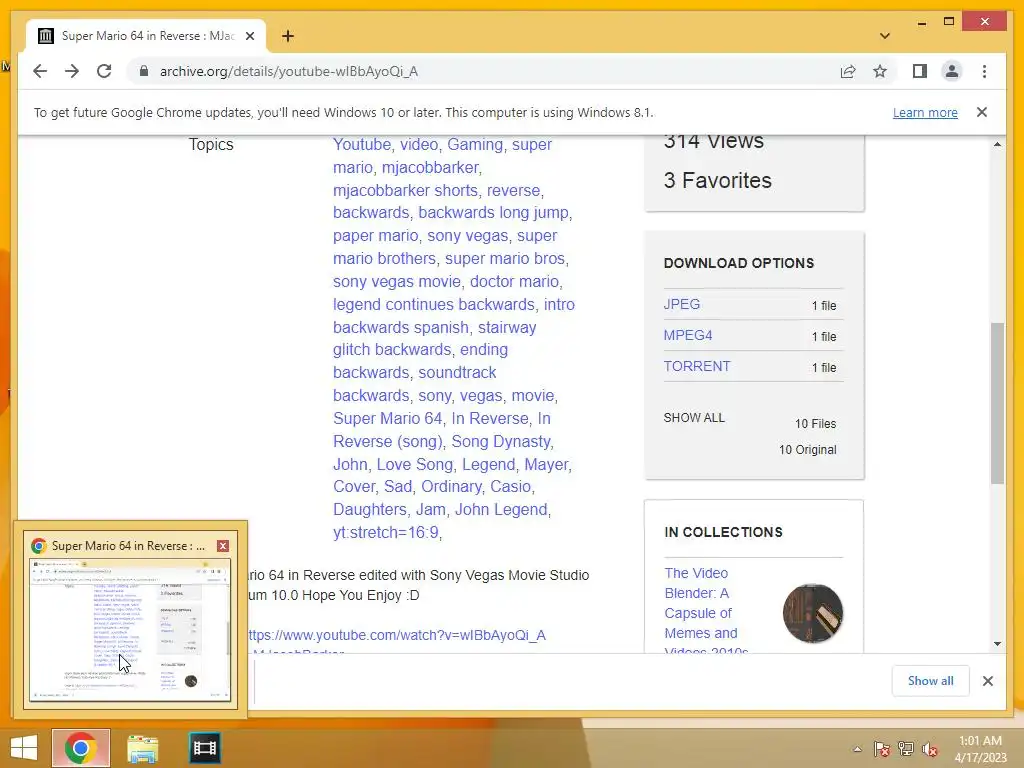Click the page scrollbar down arrow
Viewport: 1024px width, 768px height.
pos(997,644)
